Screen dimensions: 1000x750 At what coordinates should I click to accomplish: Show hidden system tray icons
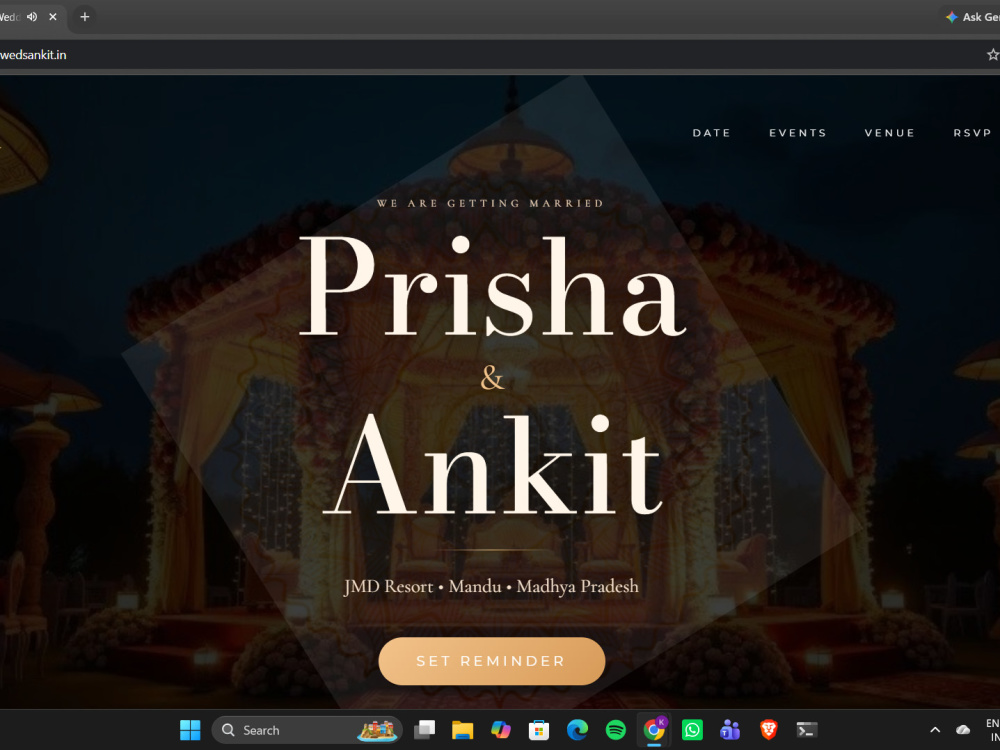[935, 730]
